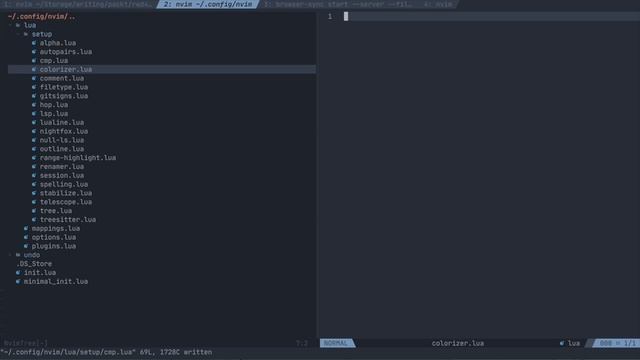The width and height of the screenshot is (640, 360).
Task: Click the Lua icon beside init.lua
Action: [x=18, y=273]
